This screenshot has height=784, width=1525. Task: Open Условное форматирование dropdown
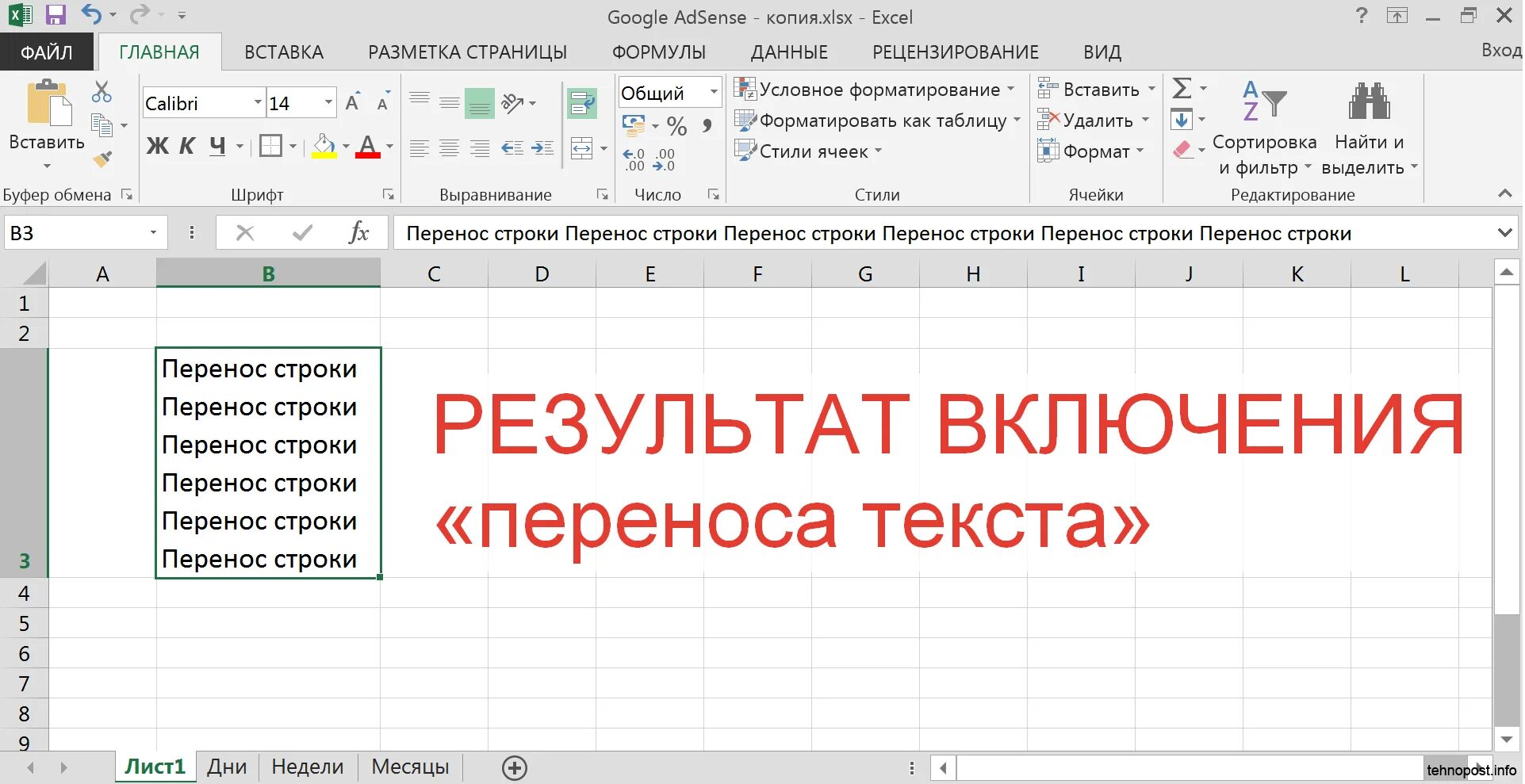[x=874, y=90]
